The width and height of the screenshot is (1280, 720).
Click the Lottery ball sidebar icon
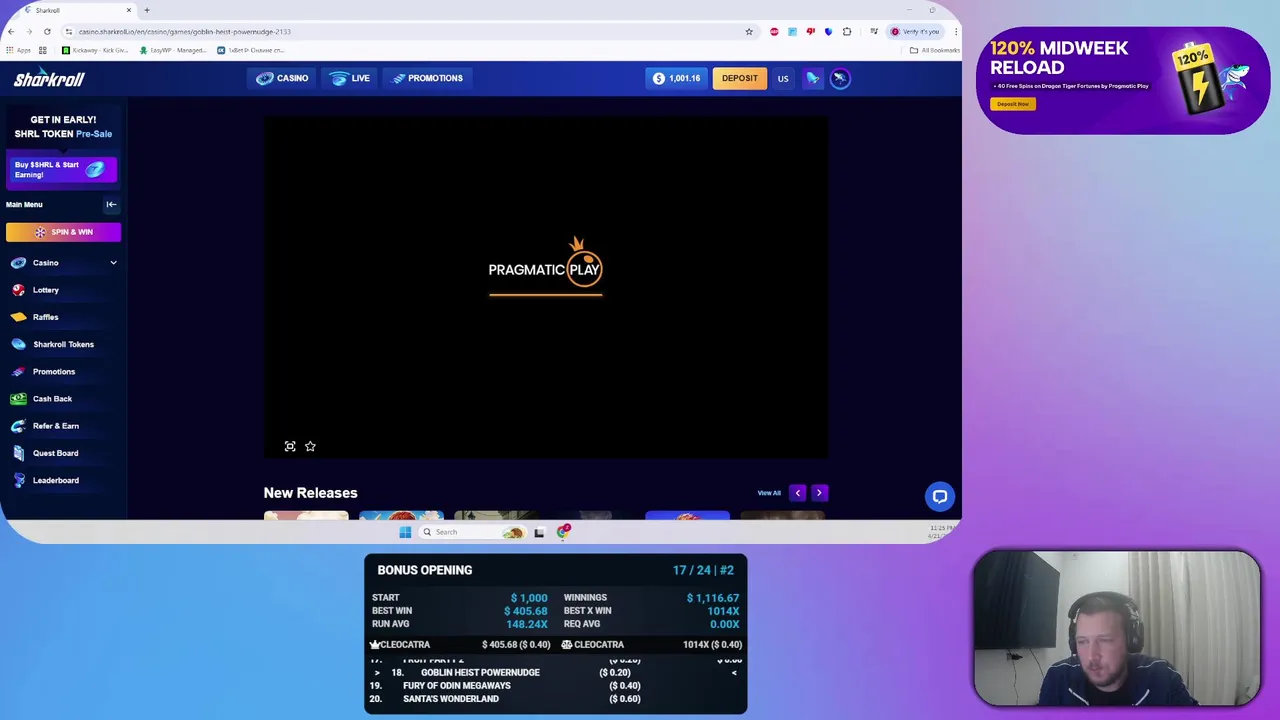click(18, 290)
